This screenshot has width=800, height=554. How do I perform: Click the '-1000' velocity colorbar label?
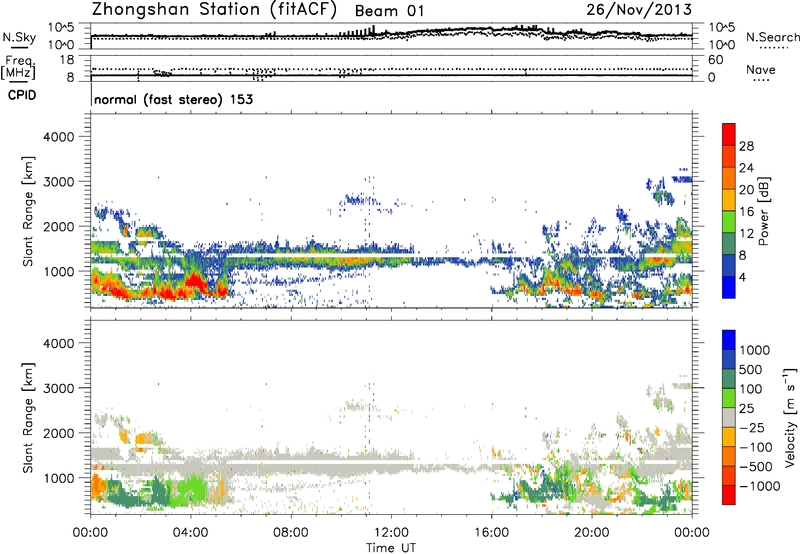(759, 486)
